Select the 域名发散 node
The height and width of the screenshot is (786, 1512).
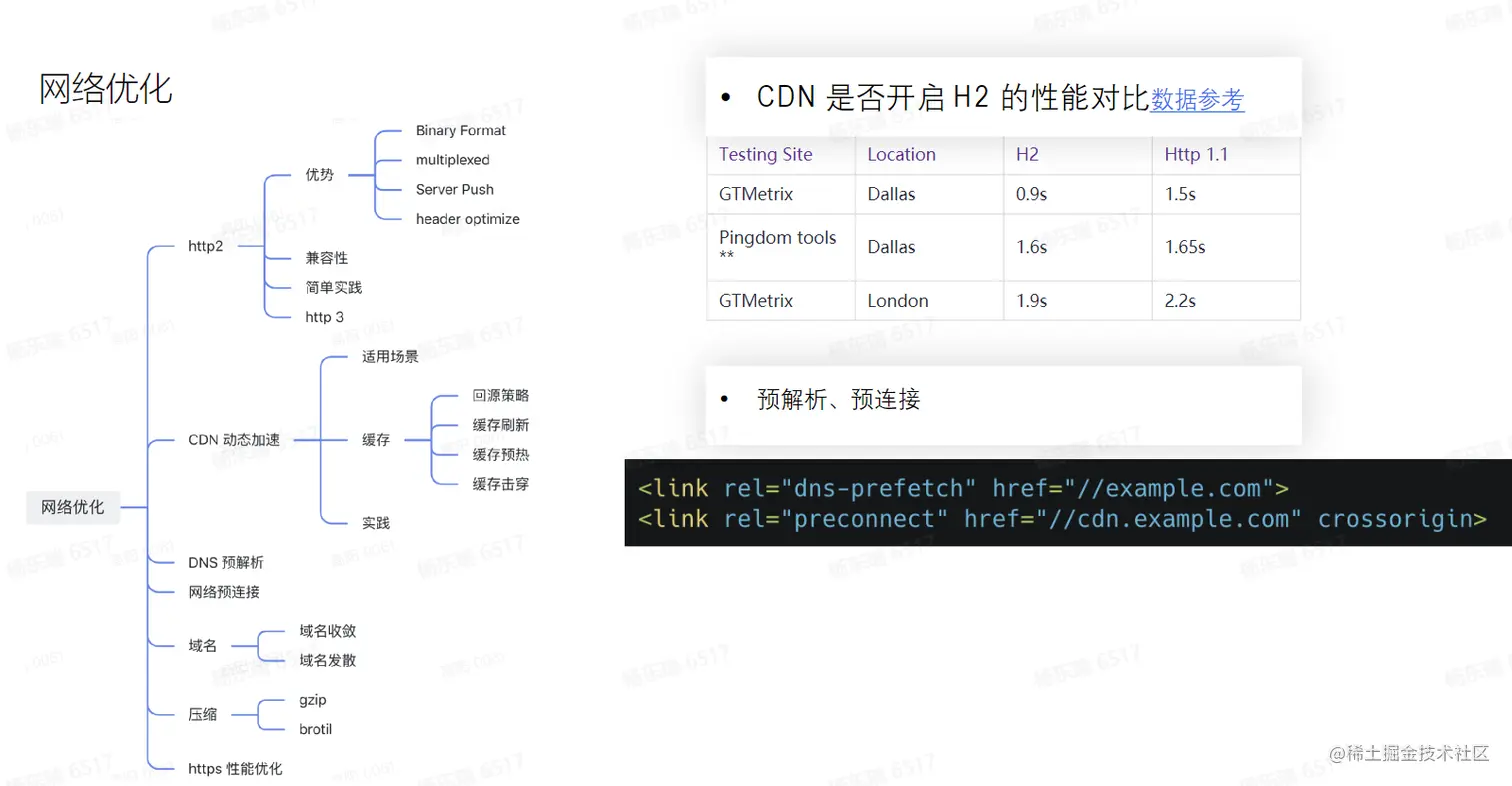[x=328, y=661]
